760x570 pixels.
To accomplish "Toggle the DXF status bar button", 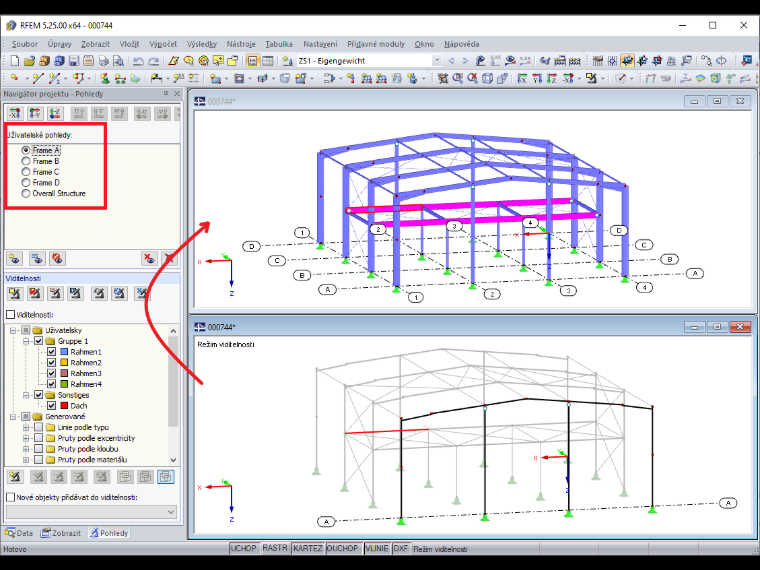I will click(400, 548).
